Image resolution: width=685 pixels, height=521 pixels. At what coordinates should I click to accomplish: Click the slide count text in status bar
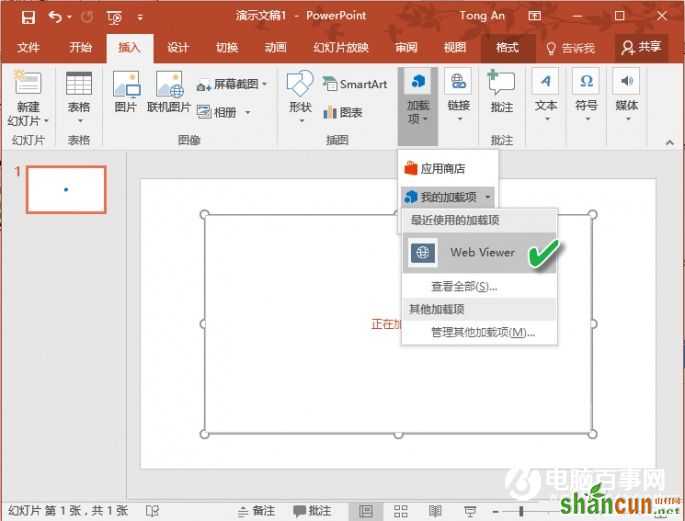(x=68, y=511)
